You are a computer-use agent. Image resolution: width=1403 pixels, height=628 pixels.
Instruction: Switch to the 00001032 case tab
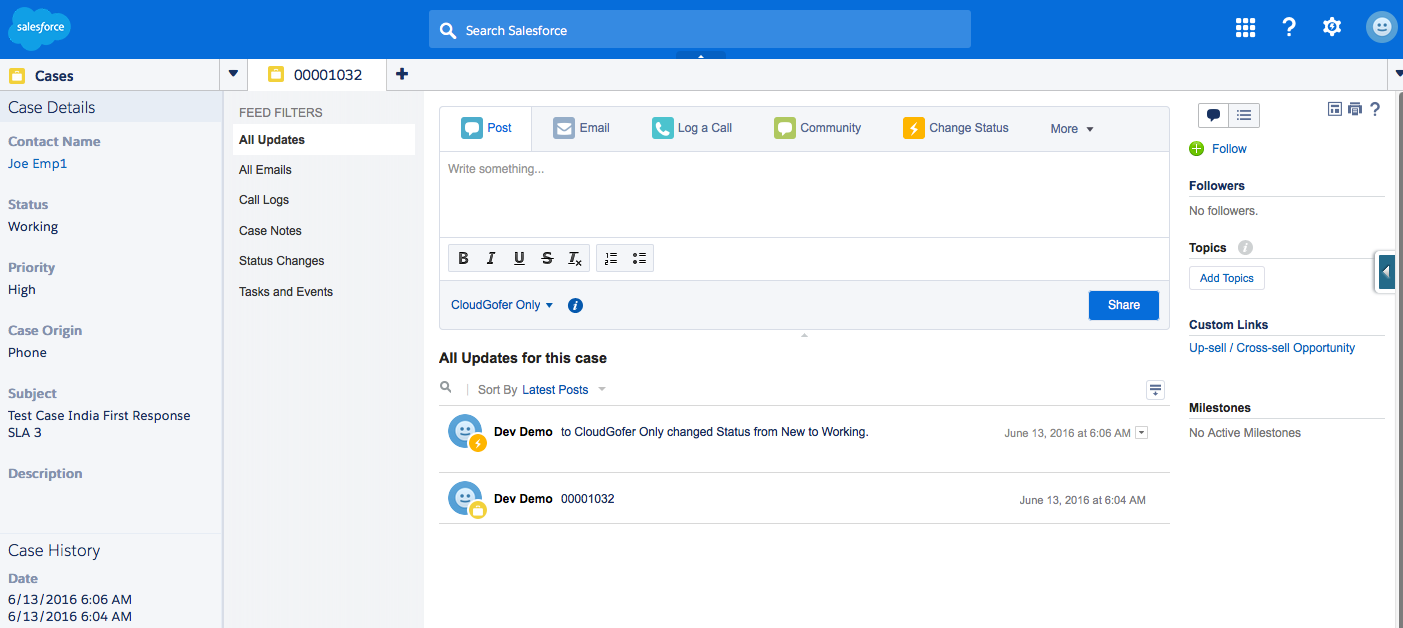coord(316,74)
